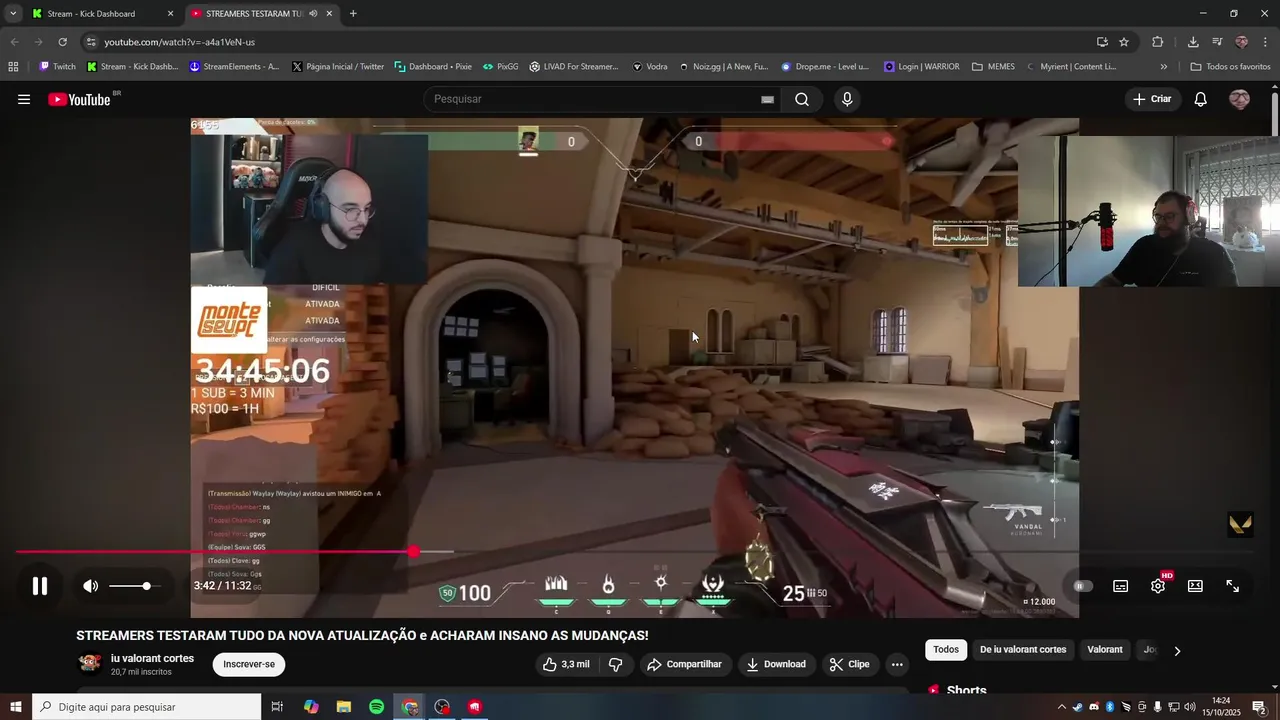Open Windows Start menu

pyautogui.click(x=16, y=707)
